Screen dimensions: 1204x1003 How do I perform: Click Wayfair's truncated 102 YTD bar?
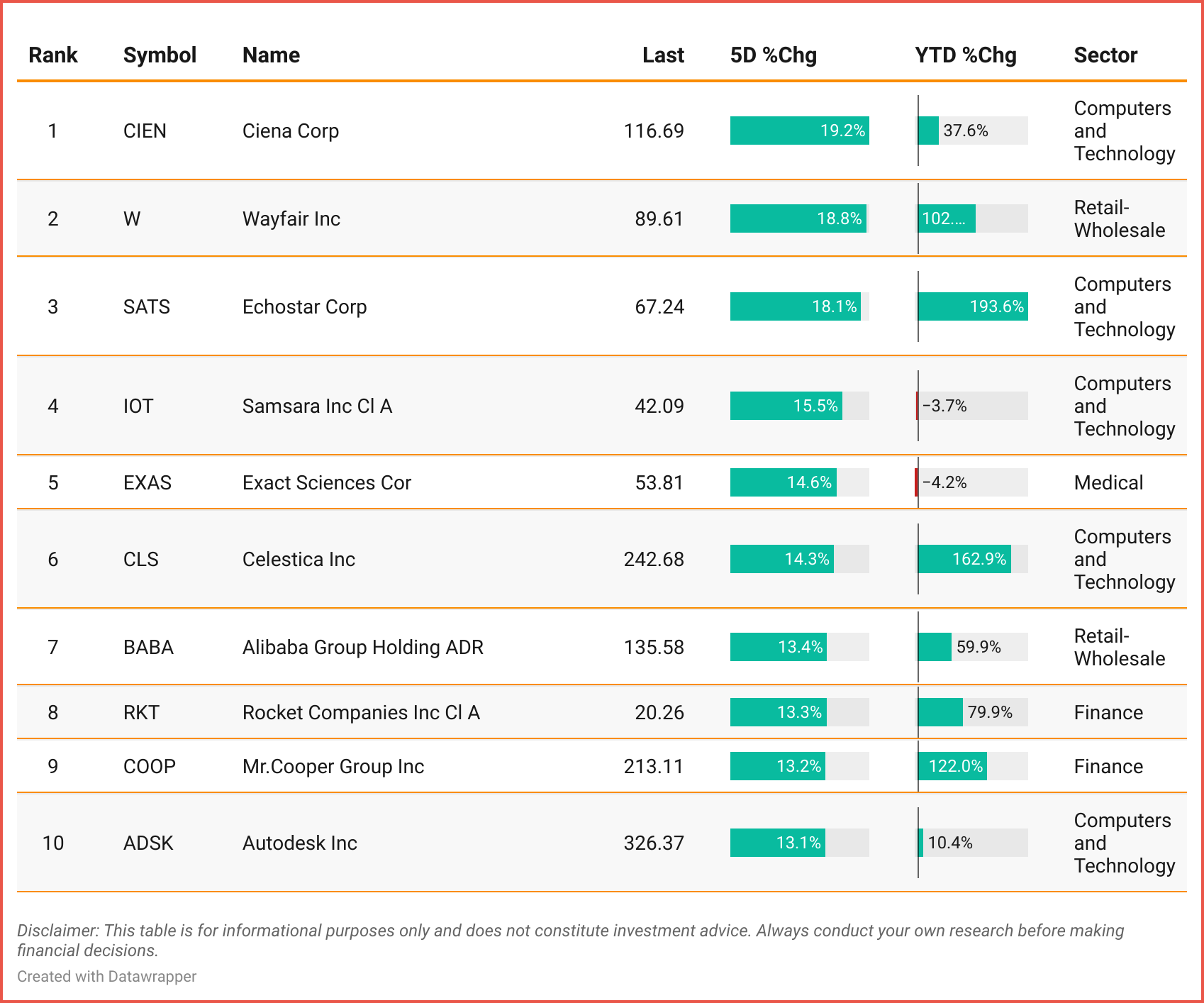947,218
